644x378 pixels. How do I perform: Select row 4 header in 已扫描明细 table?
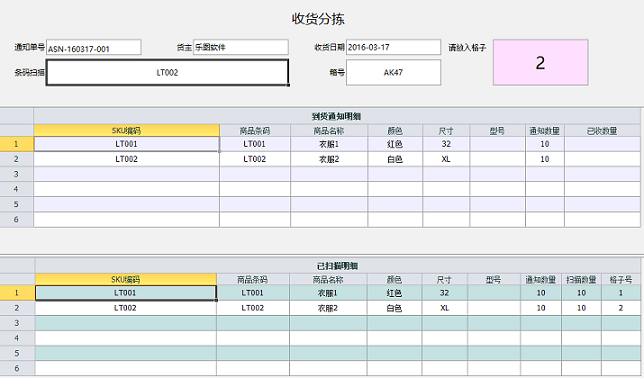point(17,338)
